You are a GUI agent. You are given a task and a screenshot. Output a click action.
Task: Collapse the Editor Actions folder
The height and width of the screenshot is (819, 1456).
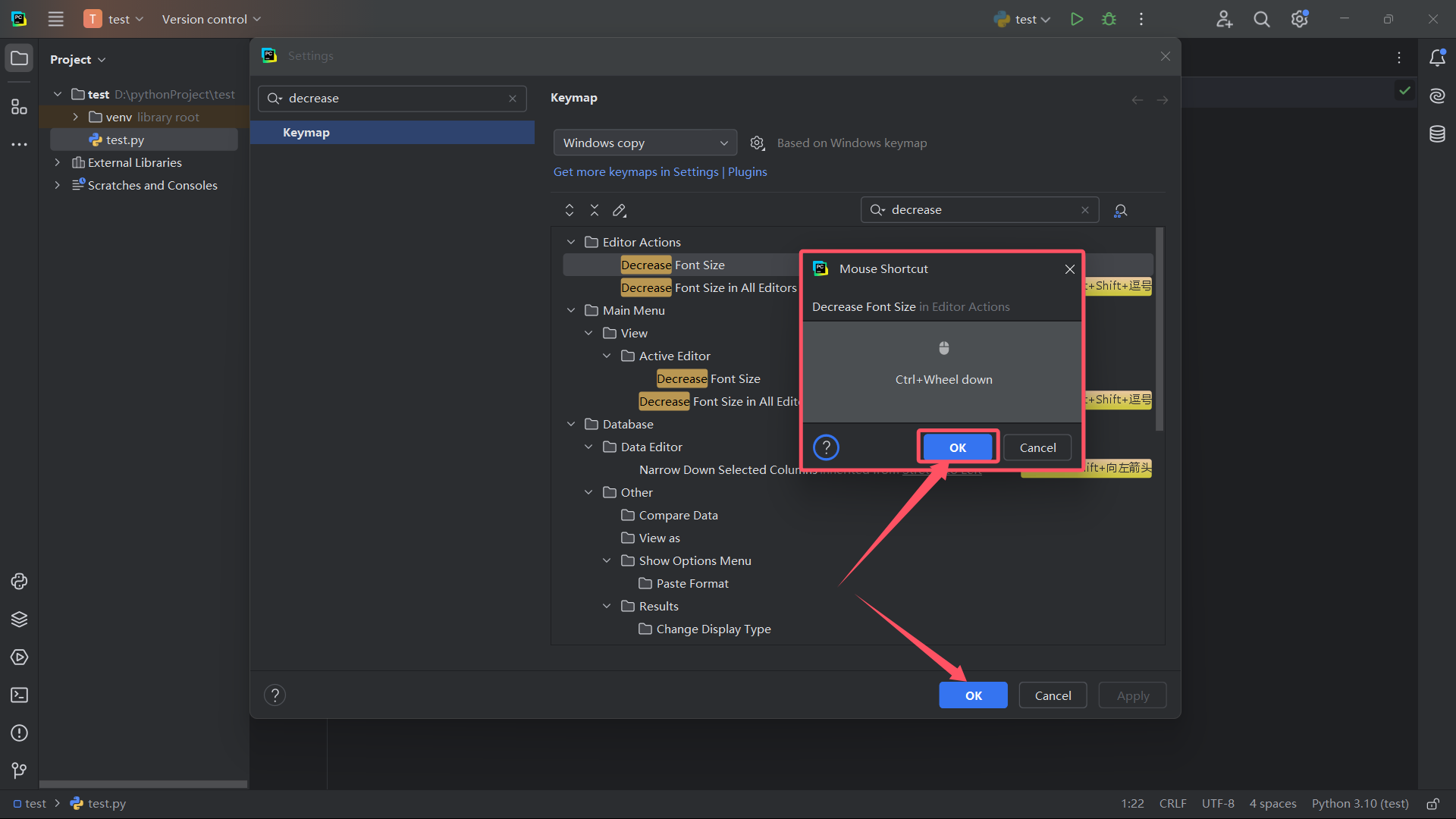571,242
